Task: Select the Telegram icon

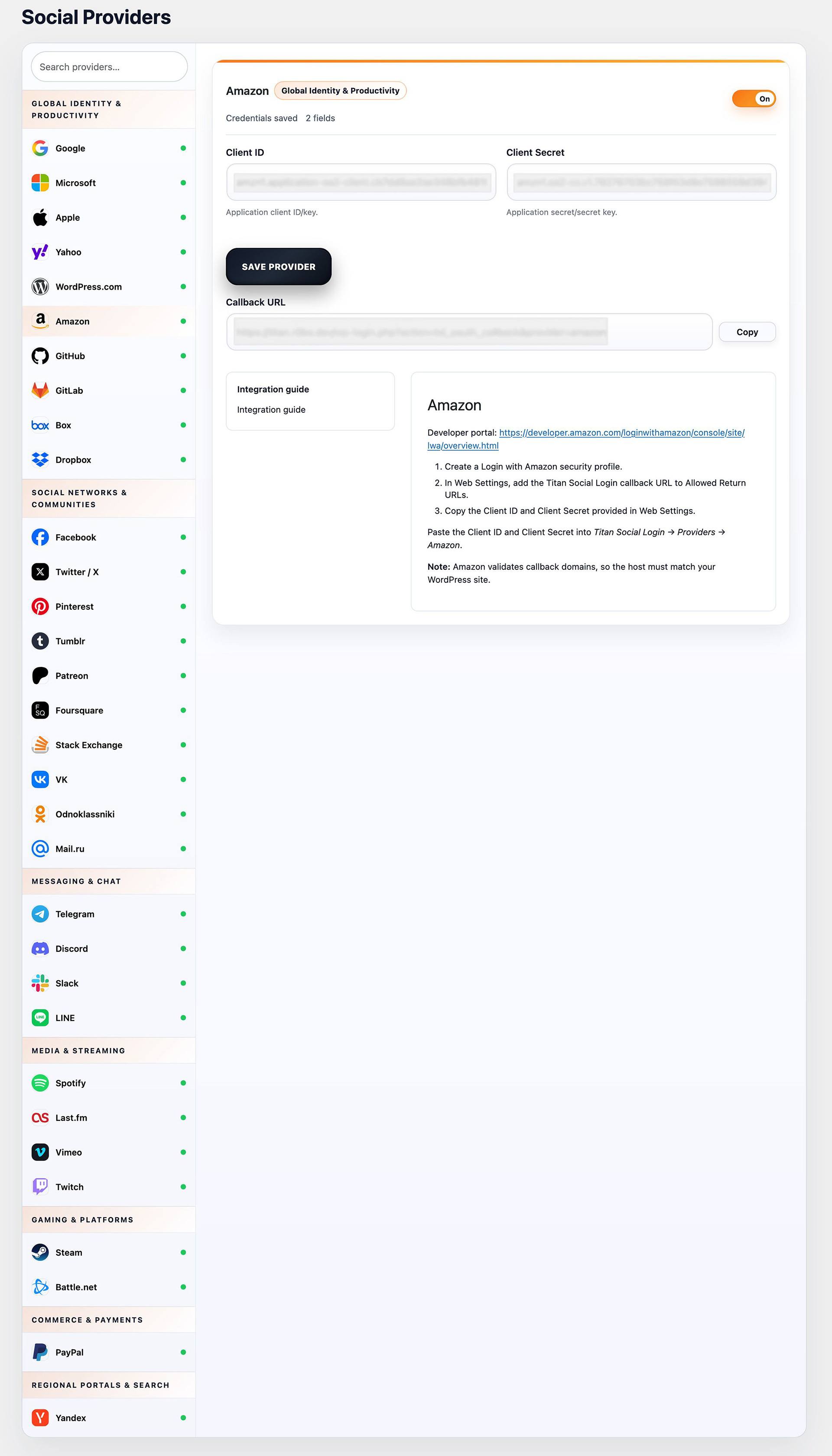Action: (40, 914)
